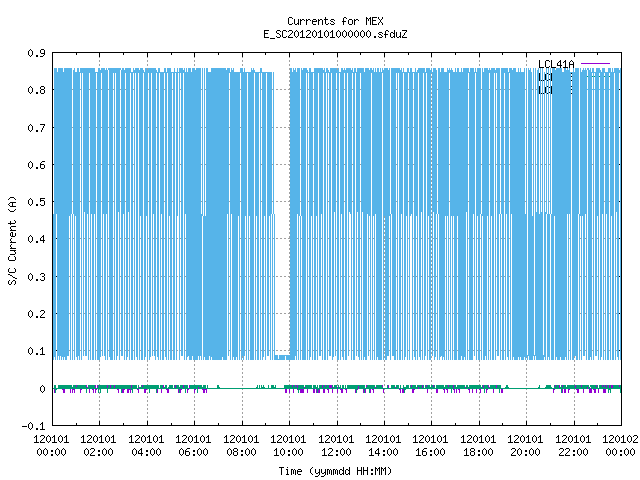This screenshot has height=480, width=640.
Task: Select the x-axis tick '120101 14:00'
Action: (x=383, y=446)
